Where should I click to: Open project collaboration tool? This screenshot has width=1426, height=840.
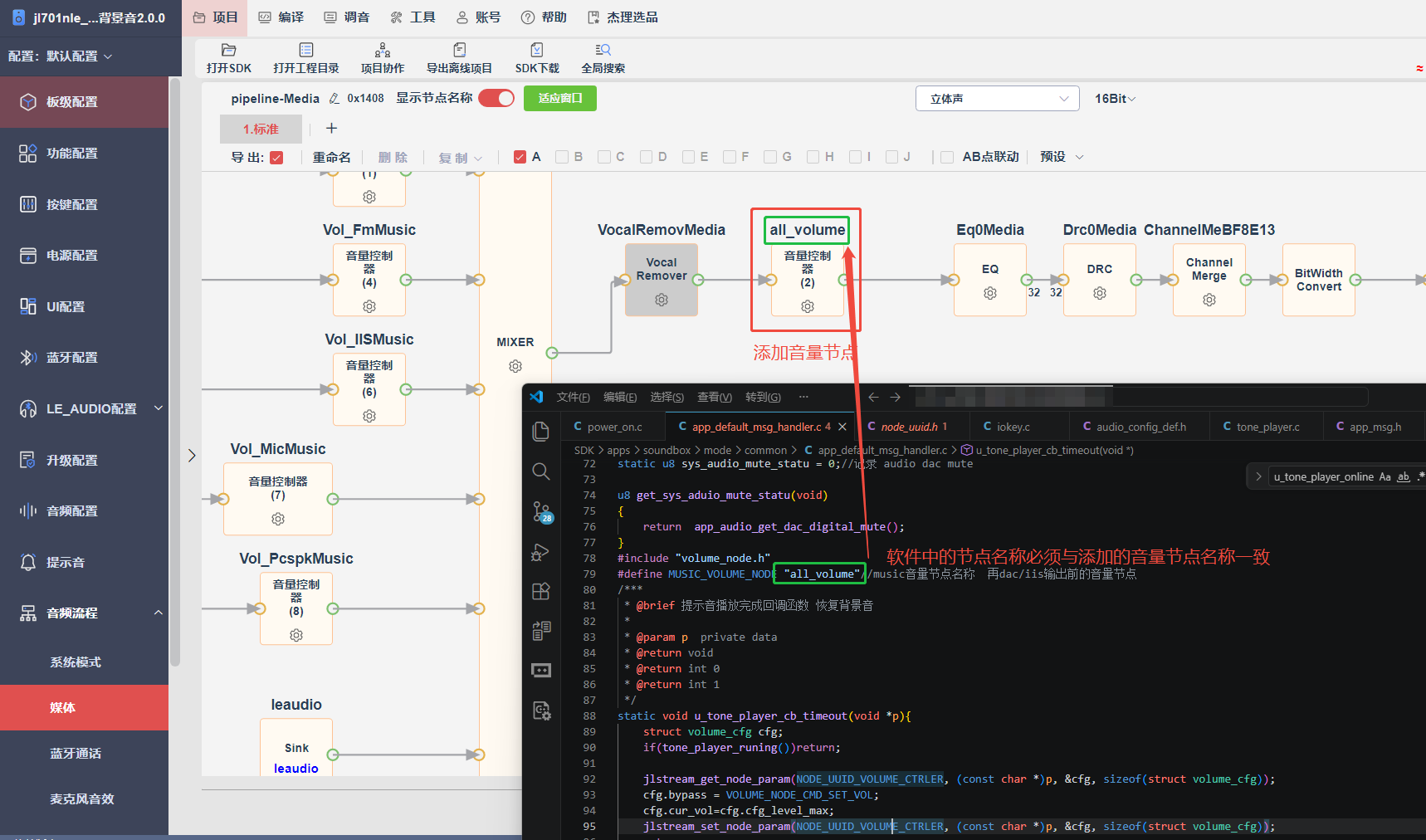point(383,51)
